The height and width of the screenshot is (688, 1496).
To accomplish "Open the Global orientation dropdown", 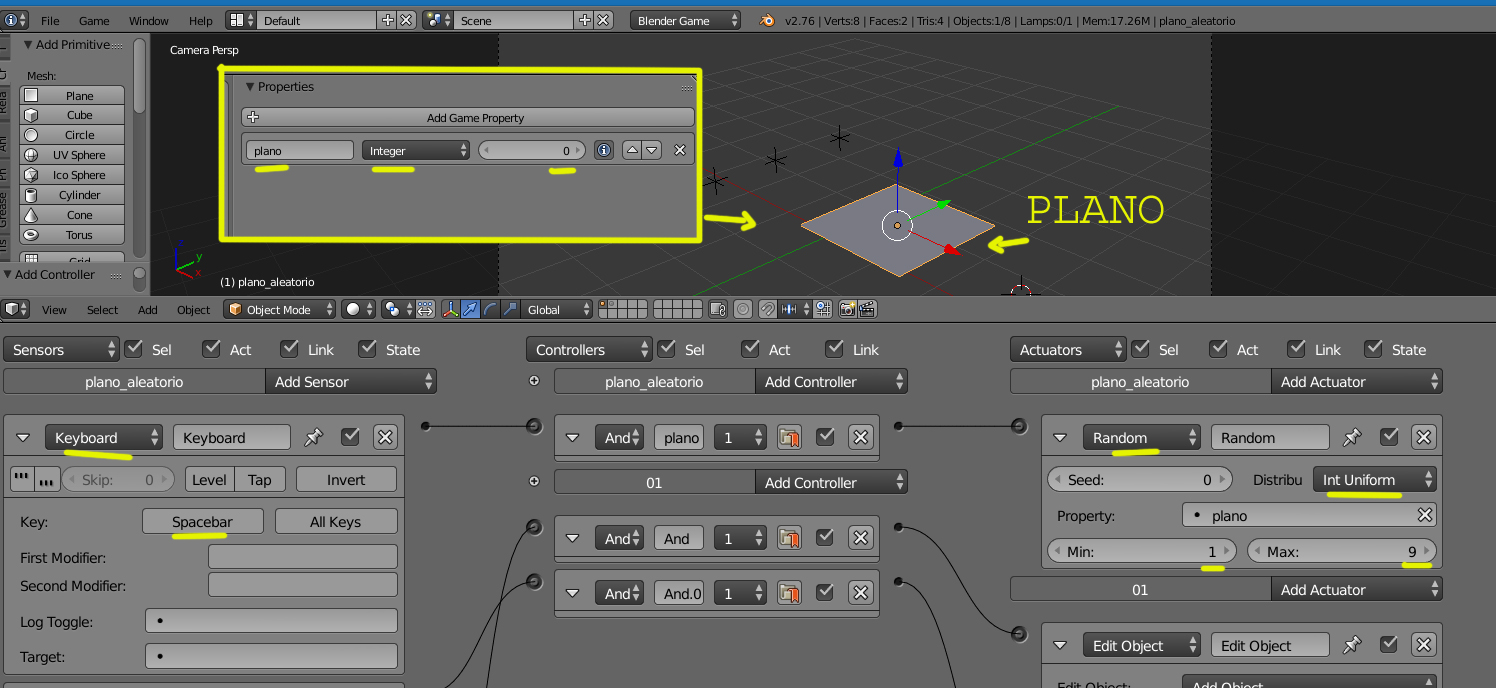I will point(558,310).
